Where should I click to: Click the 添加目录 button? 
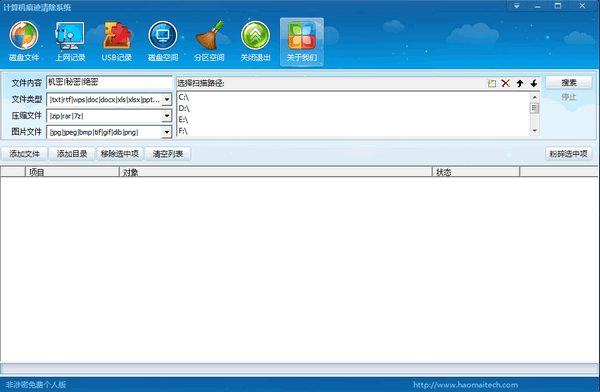72,154
